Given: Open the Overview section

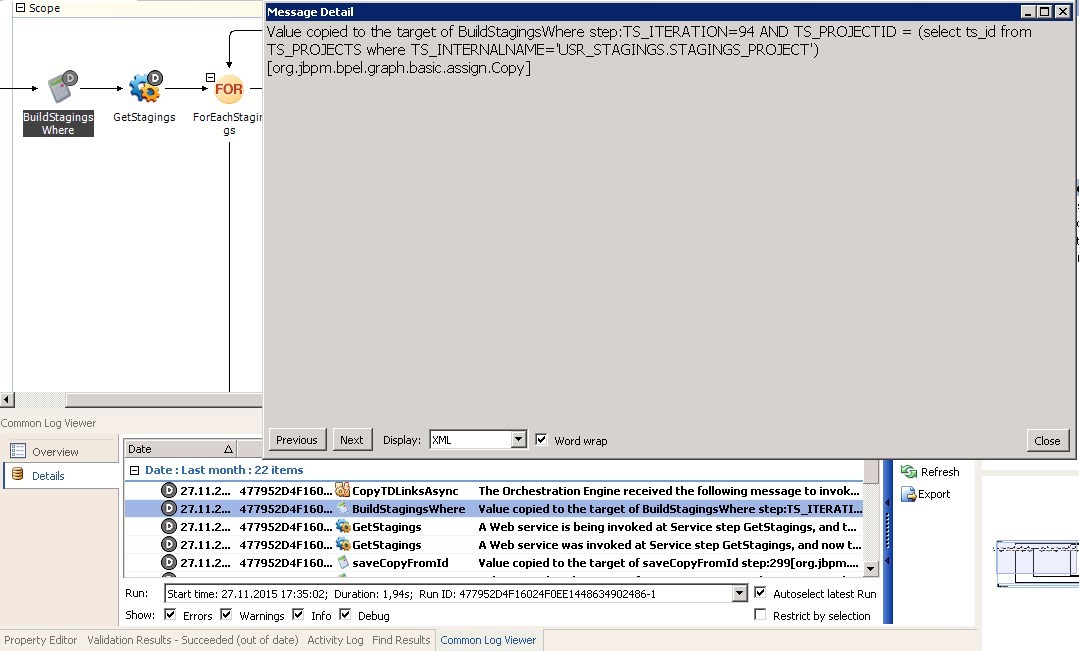Looking at the screenshot, I should (55, 452).
